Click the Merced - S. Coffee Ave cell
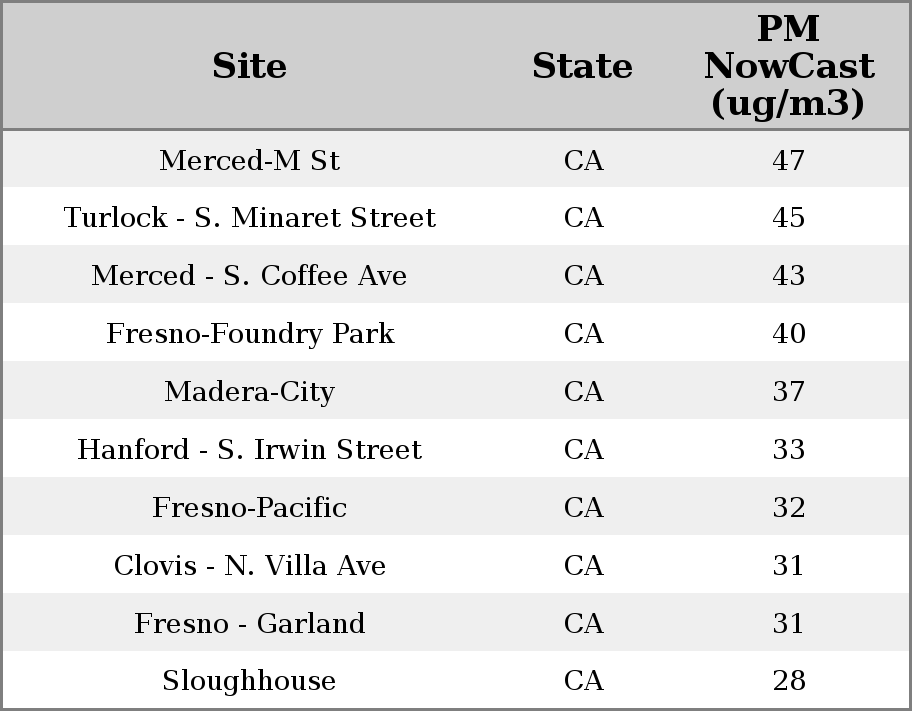Image resolution: width=912 pixels, height=711 pixels. (x=250, y=276)
